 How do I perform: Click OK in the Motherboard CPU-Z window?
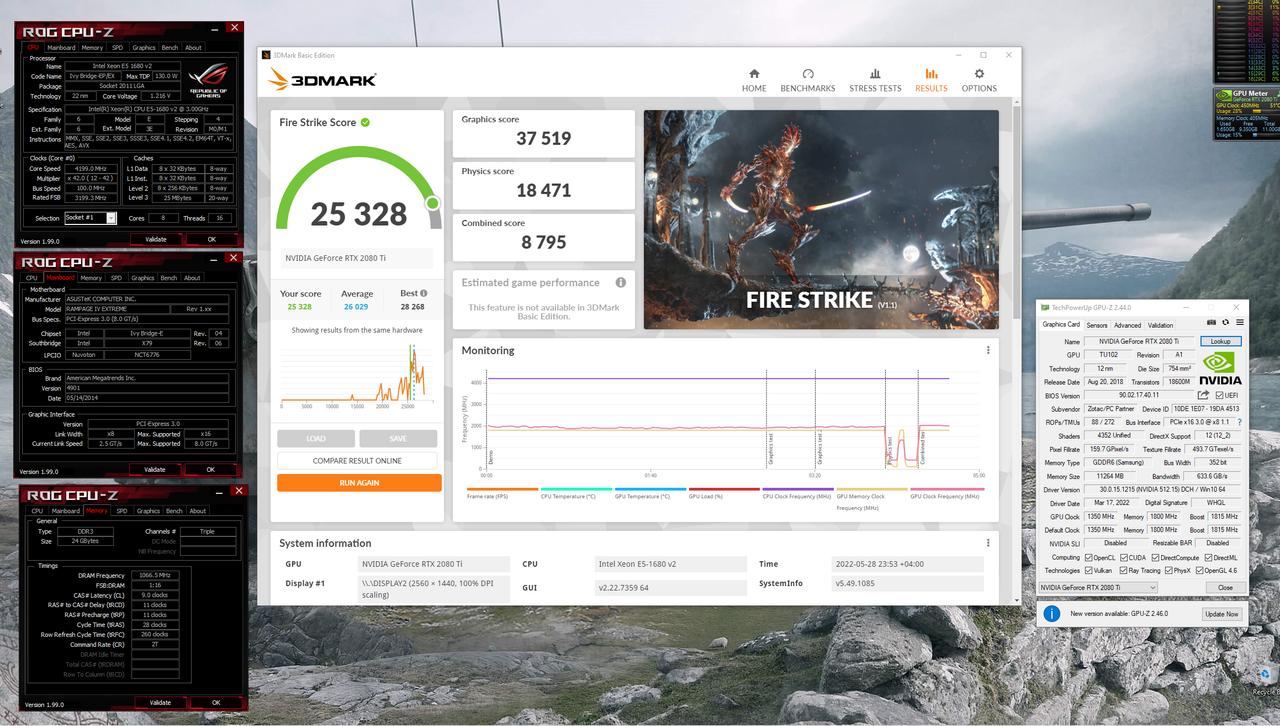click(x=210, y=469)
